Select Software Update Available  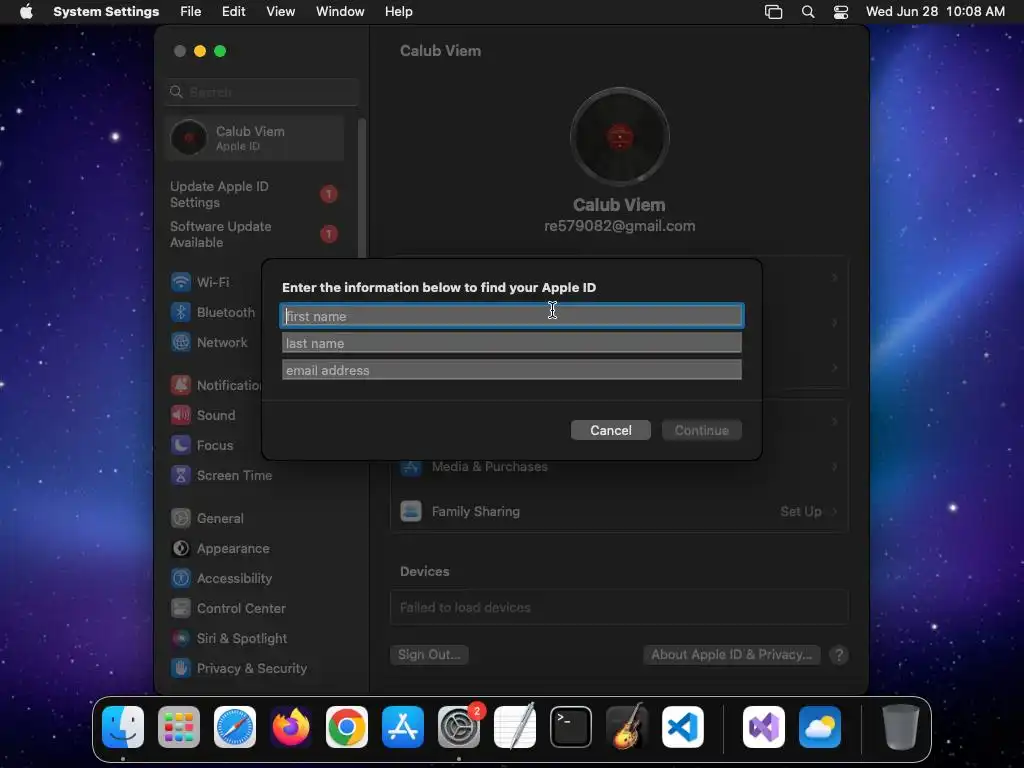click(255, 234)
